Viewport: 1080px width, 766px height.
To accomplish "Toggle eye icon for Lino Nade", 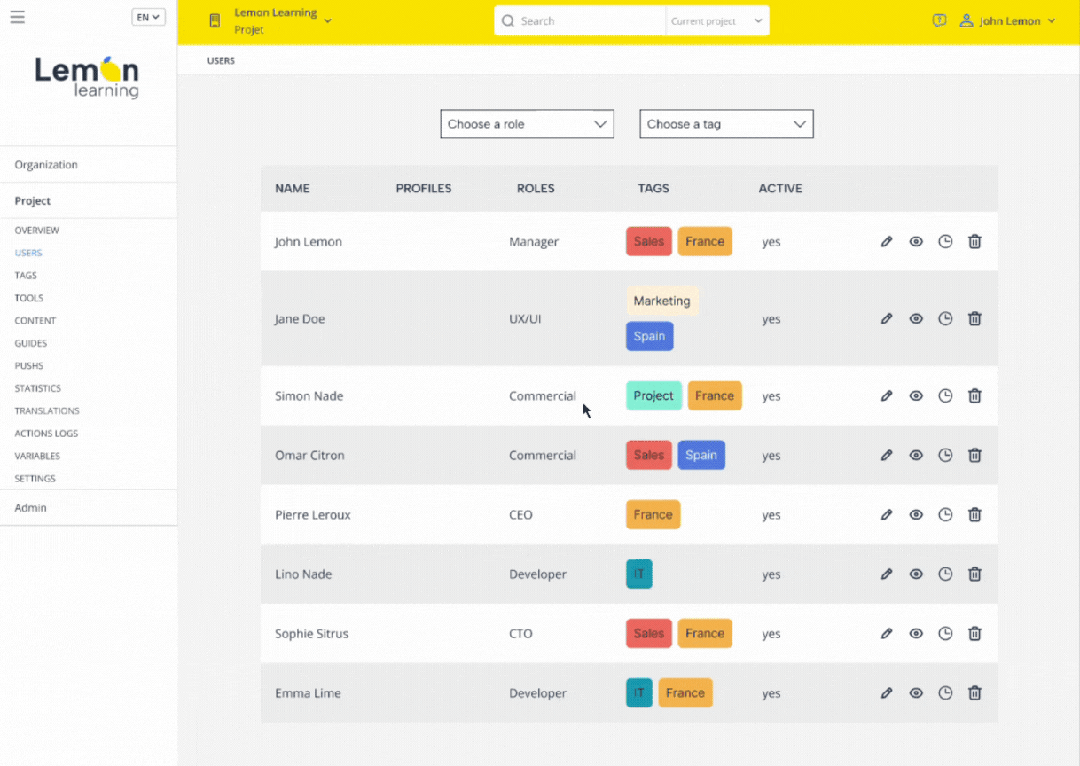I will (916, 574).
